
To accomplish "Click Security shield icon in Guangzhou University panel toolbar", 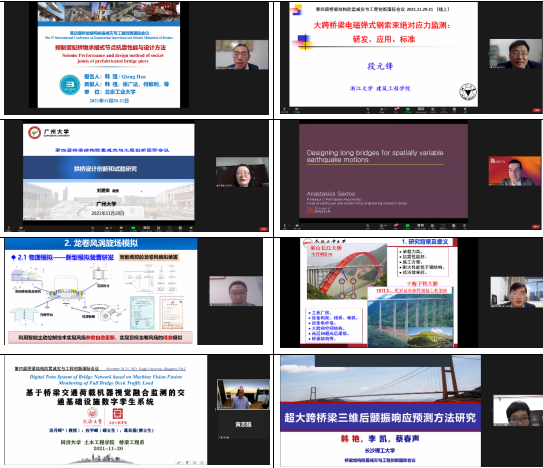I will 92,228.
